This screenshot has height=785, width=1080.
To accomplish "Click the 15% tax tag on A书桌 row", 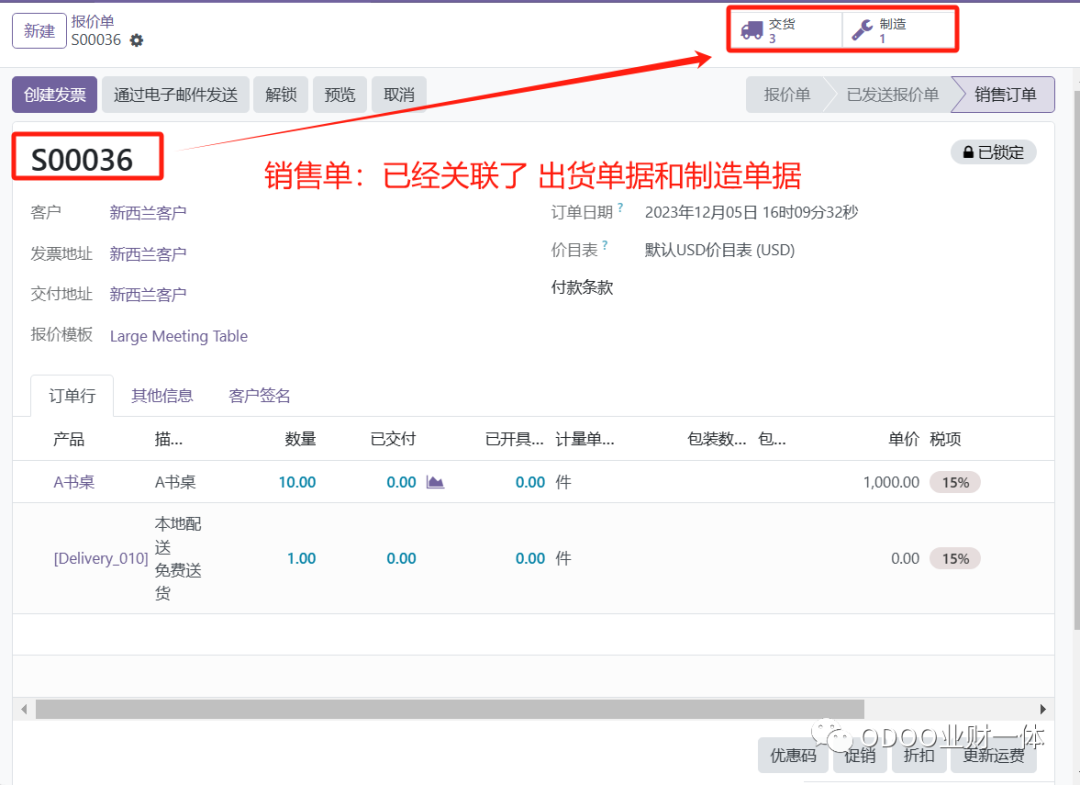I will [x=955, y=482].
